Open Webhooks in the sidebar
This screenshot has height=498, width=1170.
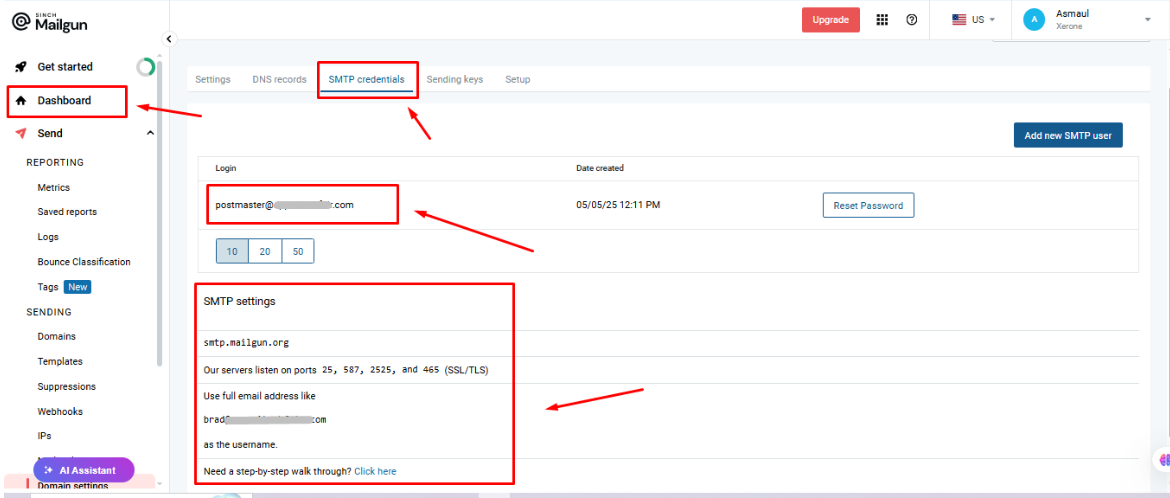[60, 411]
